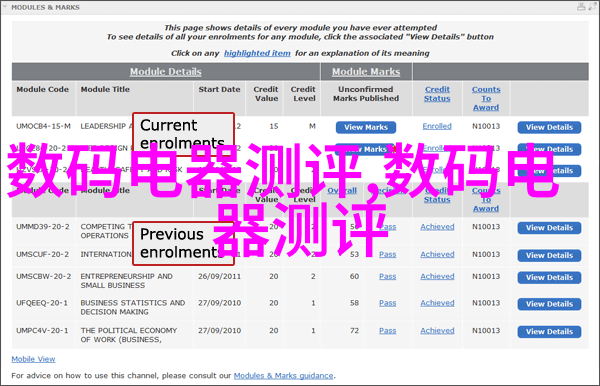This screenshot has height=386, width=600.
Task: Click the title 'THE POLITICAL ECONOMY OF WORK'
Action: pyautogui.click(x=129, y=335)
